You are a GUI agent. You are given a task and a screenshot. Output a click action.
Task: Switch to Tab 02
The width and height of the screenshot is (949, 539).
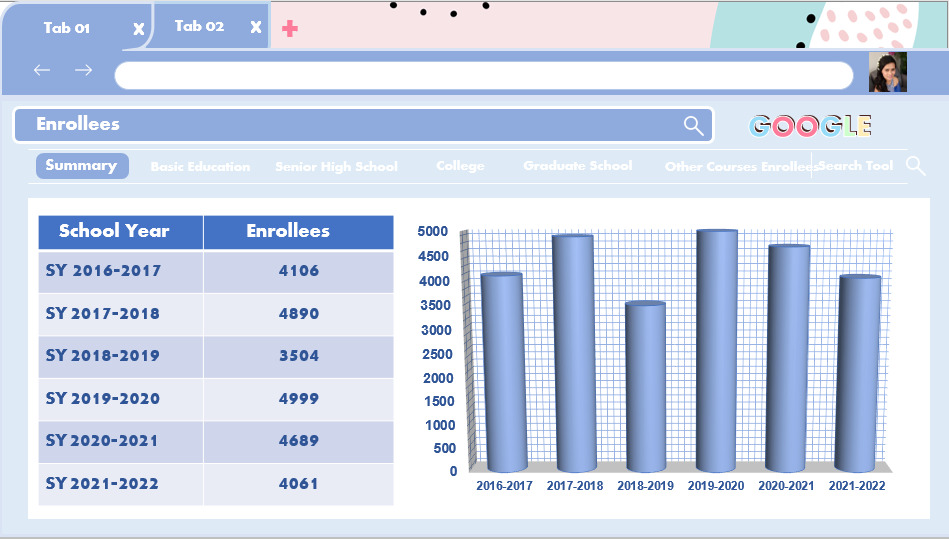199,26
